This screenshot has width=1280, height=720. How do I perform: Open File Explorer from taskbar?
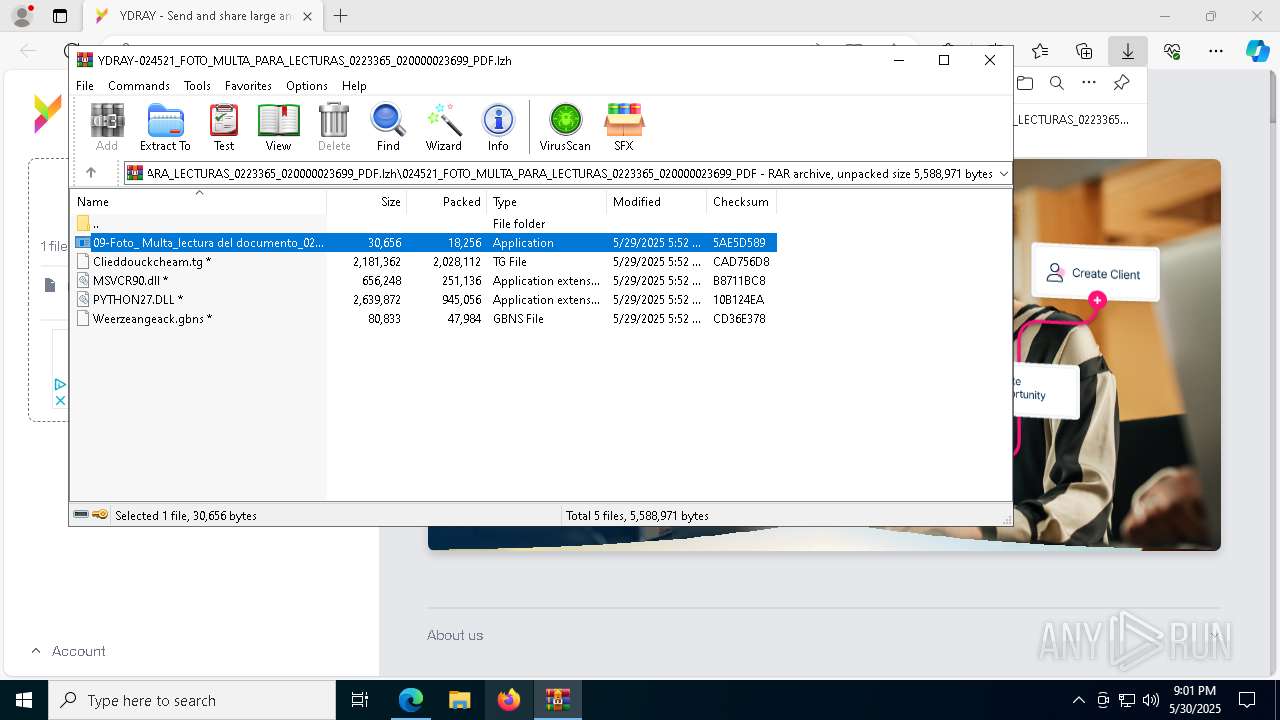[x=459, y=700]
